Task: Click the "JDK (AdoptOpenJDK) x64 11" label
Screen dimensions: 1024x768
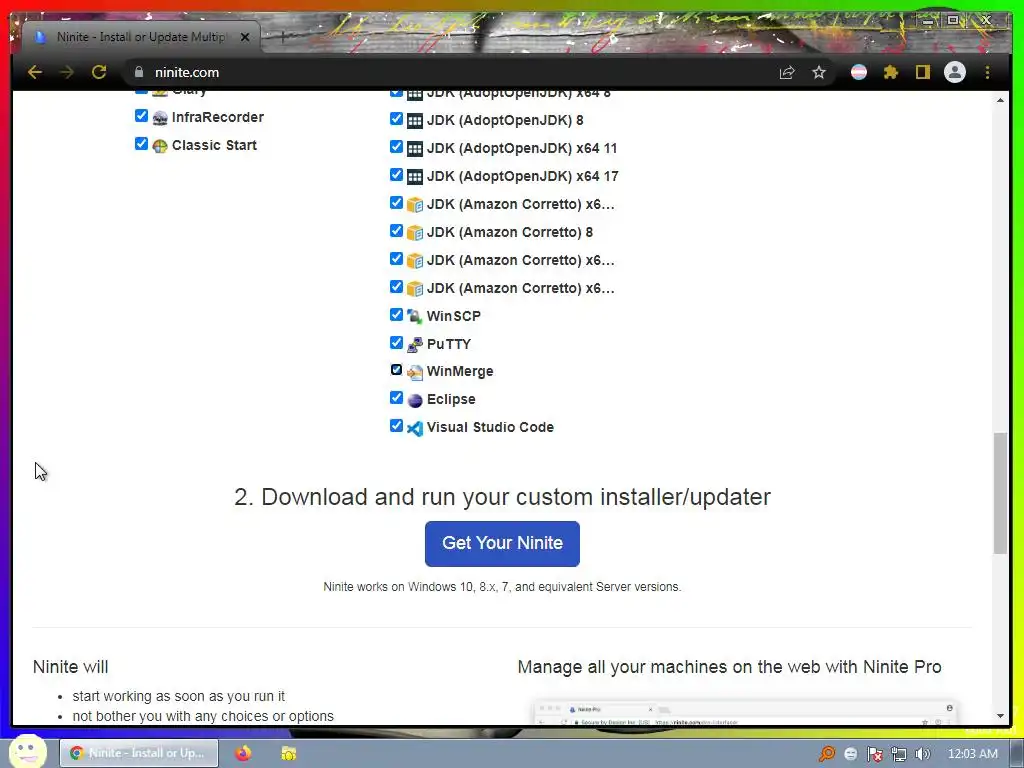Action: [522, 148]
